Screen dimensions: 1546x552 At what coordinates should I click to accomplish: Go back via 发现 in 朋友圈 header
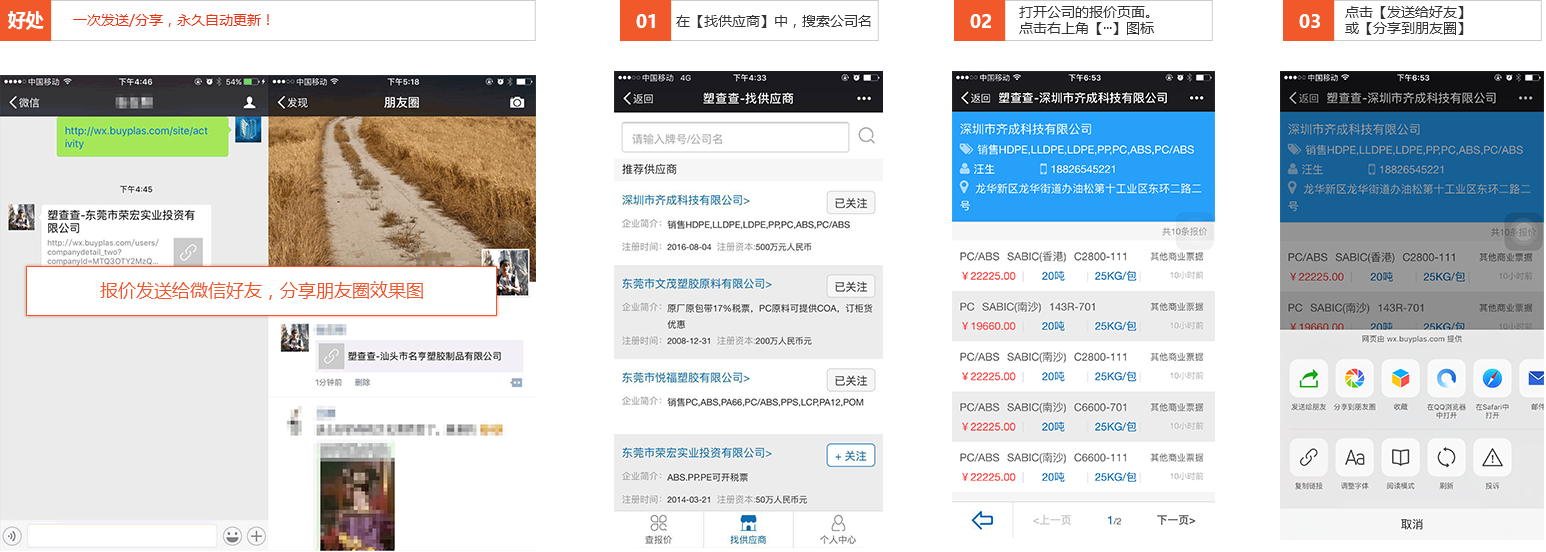(x=292, y=102)
